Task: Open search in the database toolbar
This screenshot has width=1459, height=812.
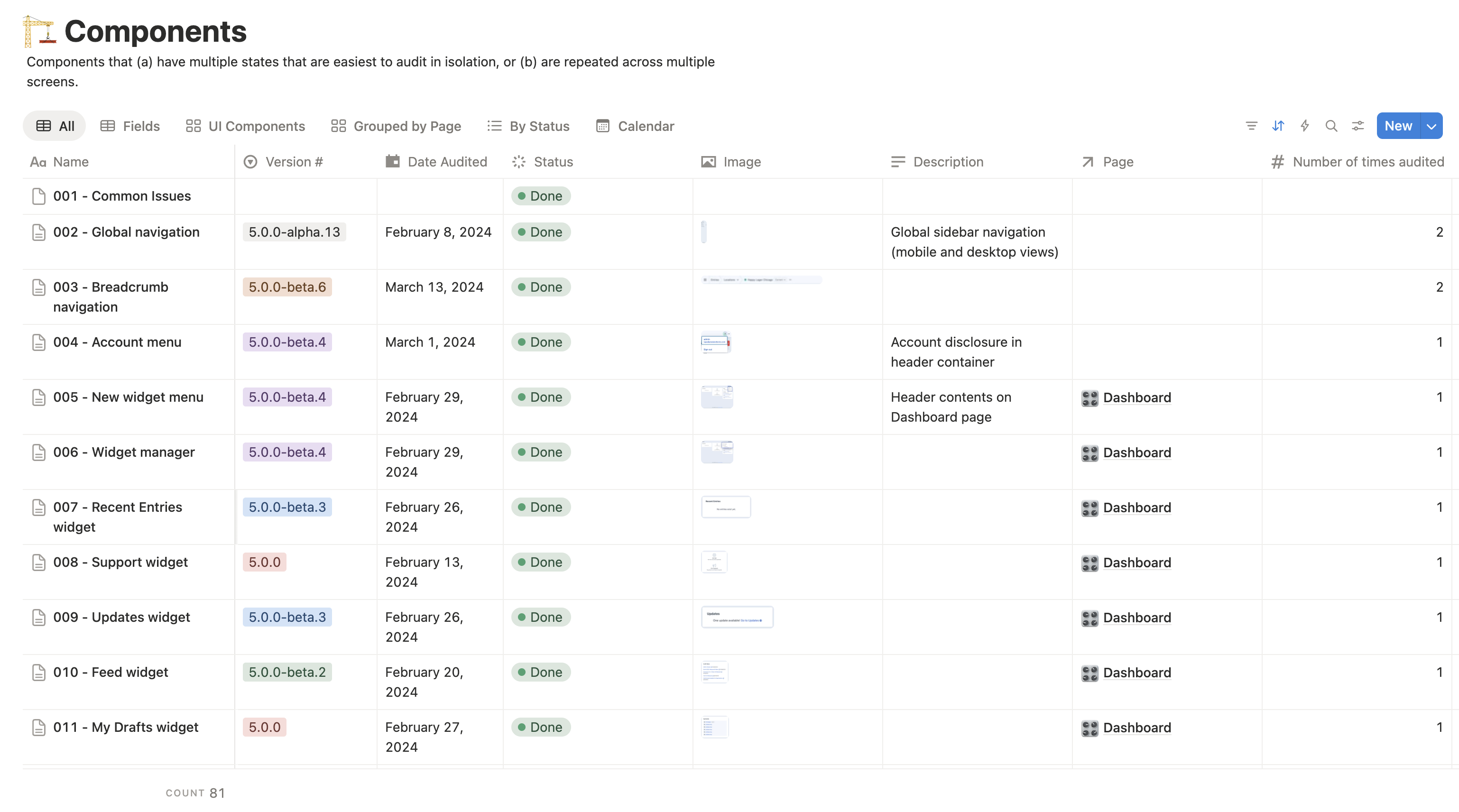Action: (1331, 126)
